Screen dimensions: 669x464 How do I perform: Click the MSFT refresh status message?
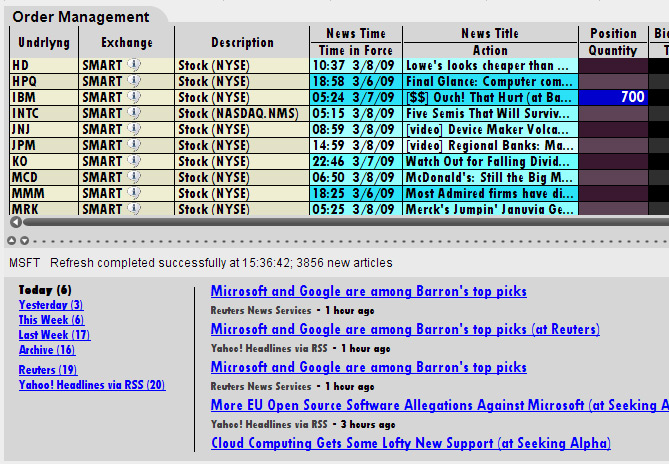pos(201,263)
